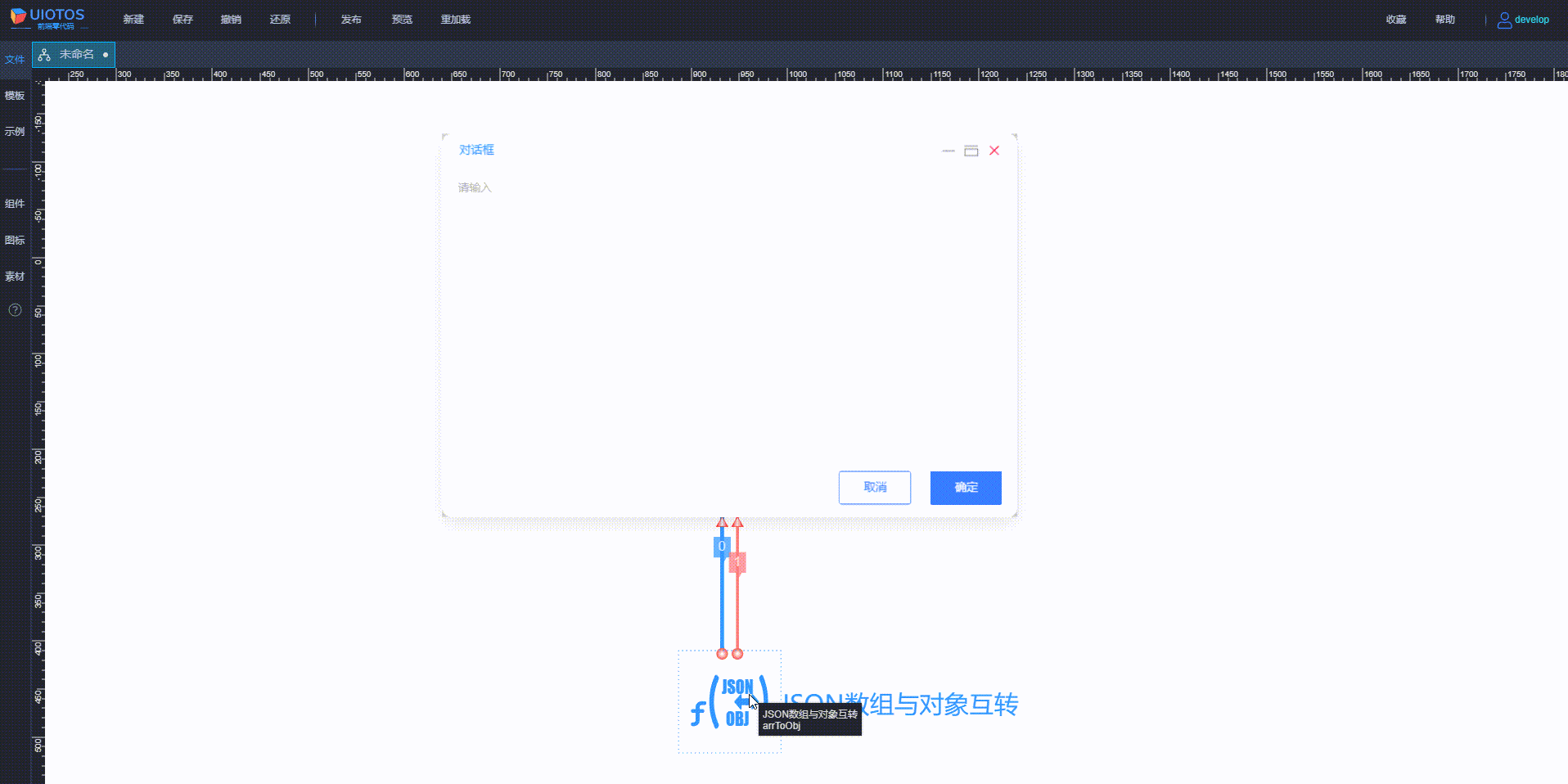
Task: Open the 图标 icons panel
Action: [14, 240]
